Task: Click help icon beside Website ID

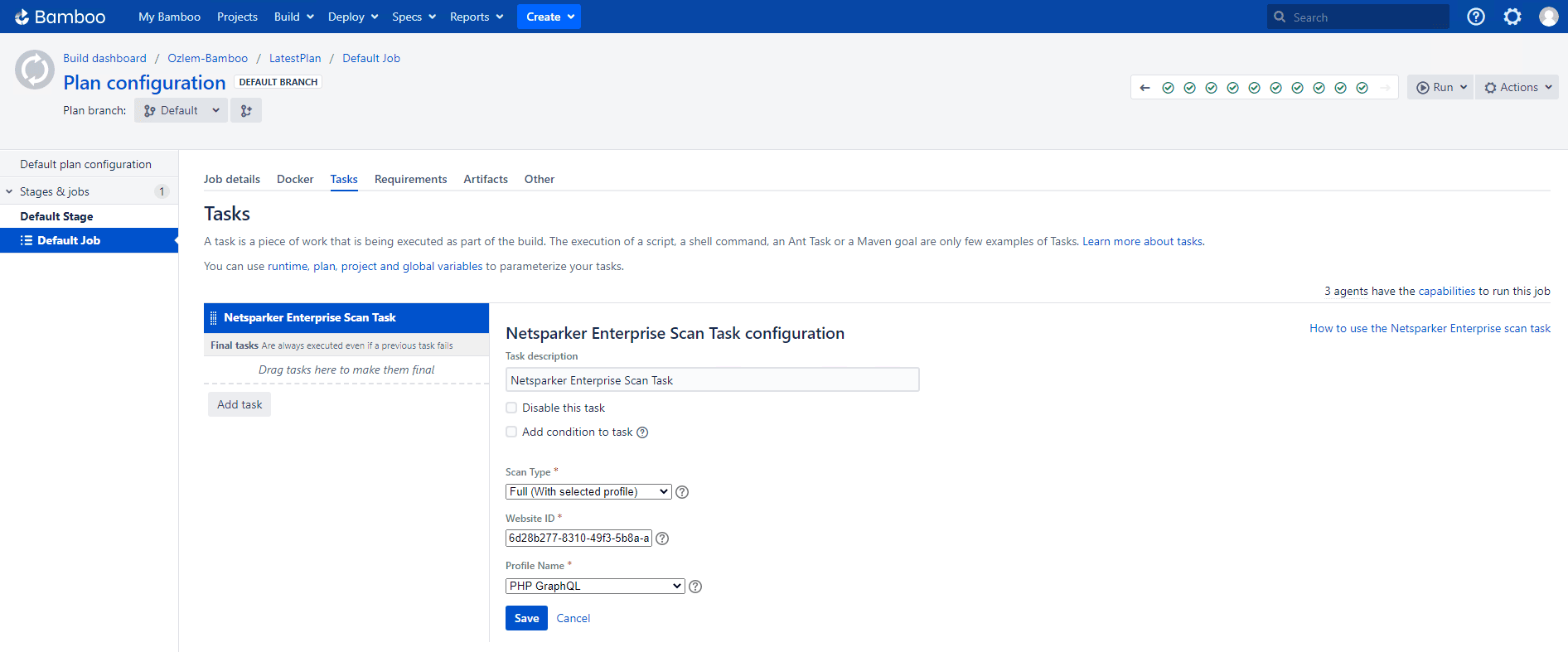Action: (662, 539)
